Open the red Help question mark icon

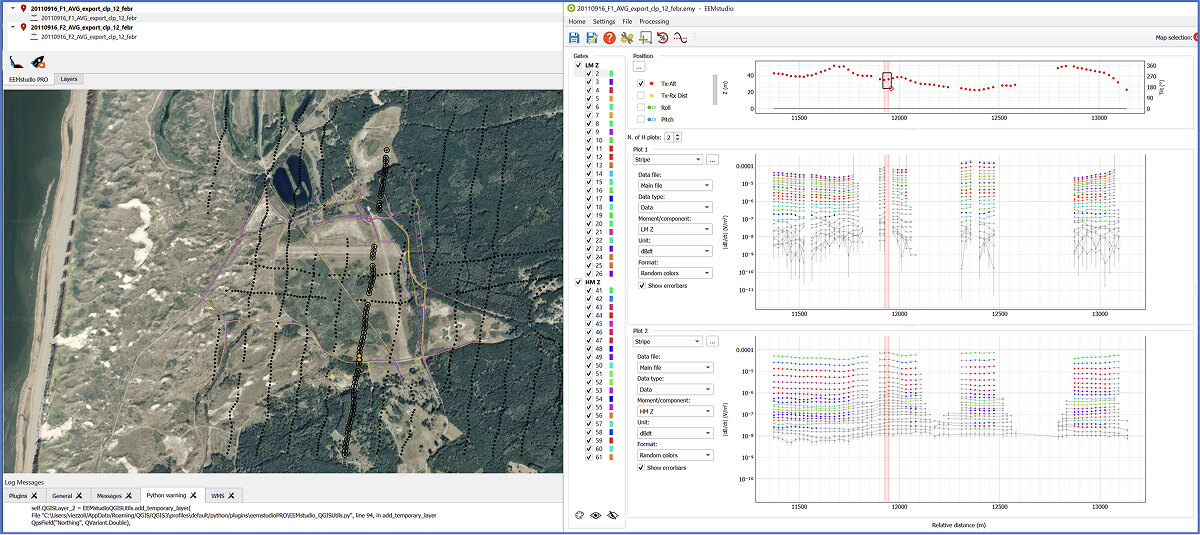[x=609, y=38]
